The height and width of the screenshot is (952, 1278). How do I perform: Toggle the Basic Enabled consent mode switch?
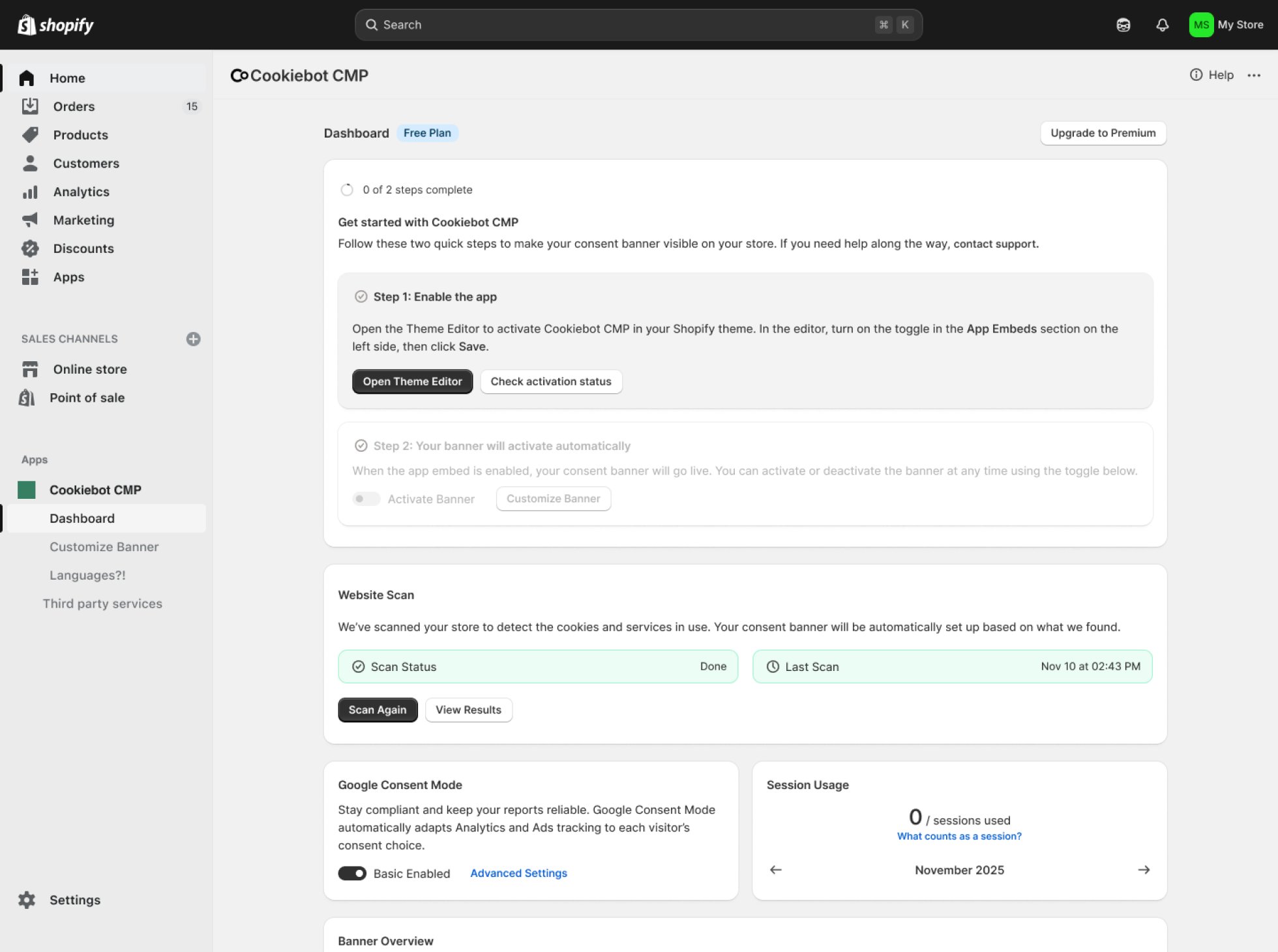coord(352,873)
